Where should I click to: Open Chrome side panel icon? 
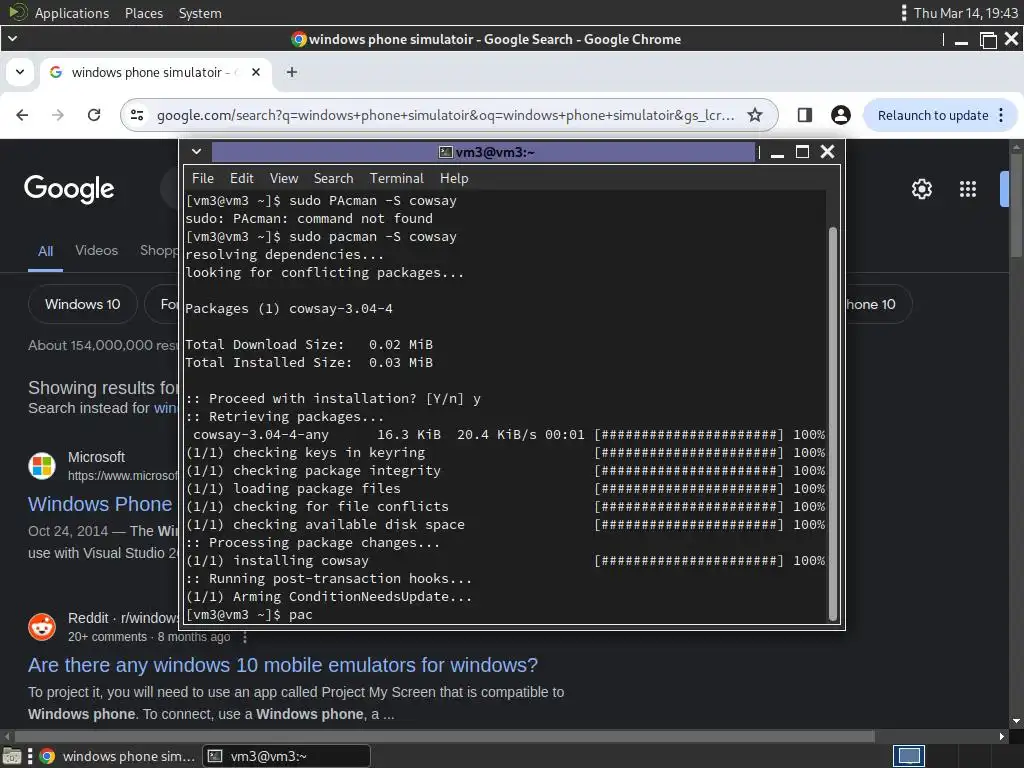(x=805, y=115)
